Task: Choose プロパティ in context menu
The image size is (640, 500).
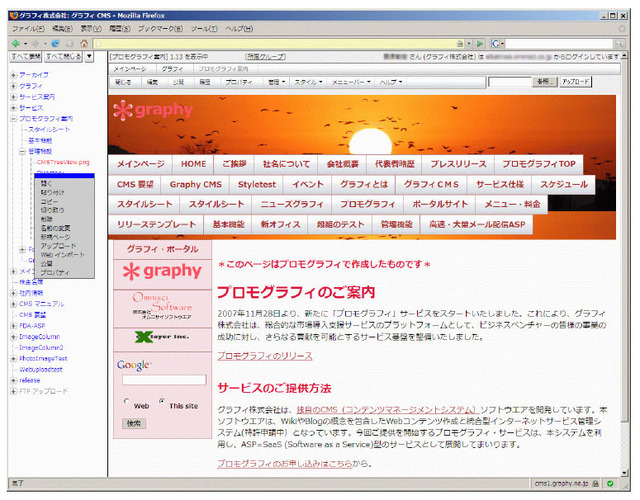Action: 55,273
